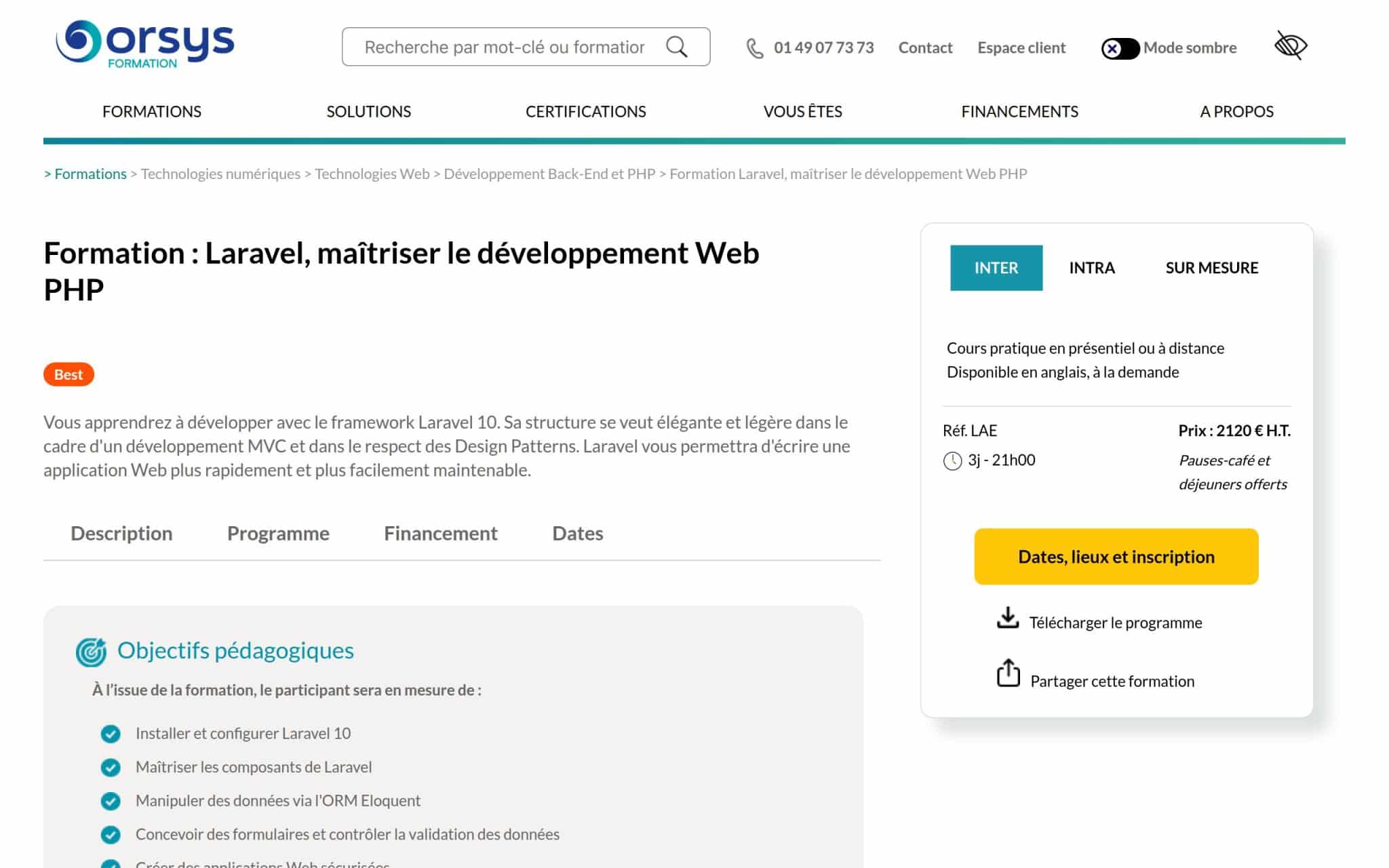Open the CERTIFICATIONS menu
The width and height of the screenshot is (1389, 868).
tap(586, 111)
